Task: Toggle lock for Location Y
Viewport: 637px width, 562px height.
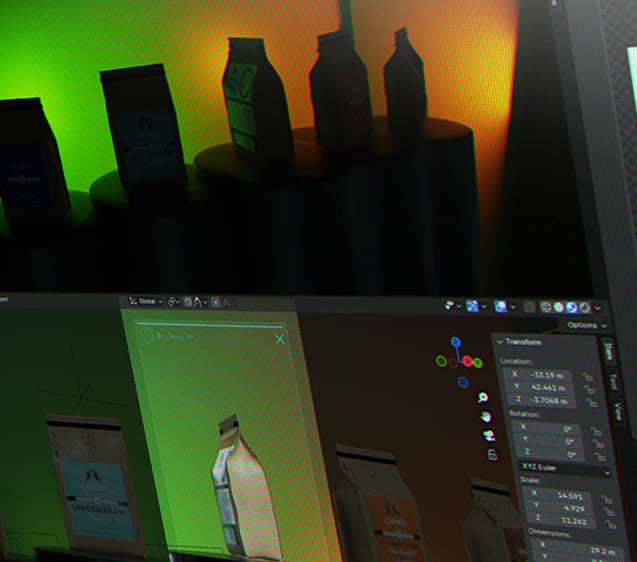Action: (x=589, y=390)
